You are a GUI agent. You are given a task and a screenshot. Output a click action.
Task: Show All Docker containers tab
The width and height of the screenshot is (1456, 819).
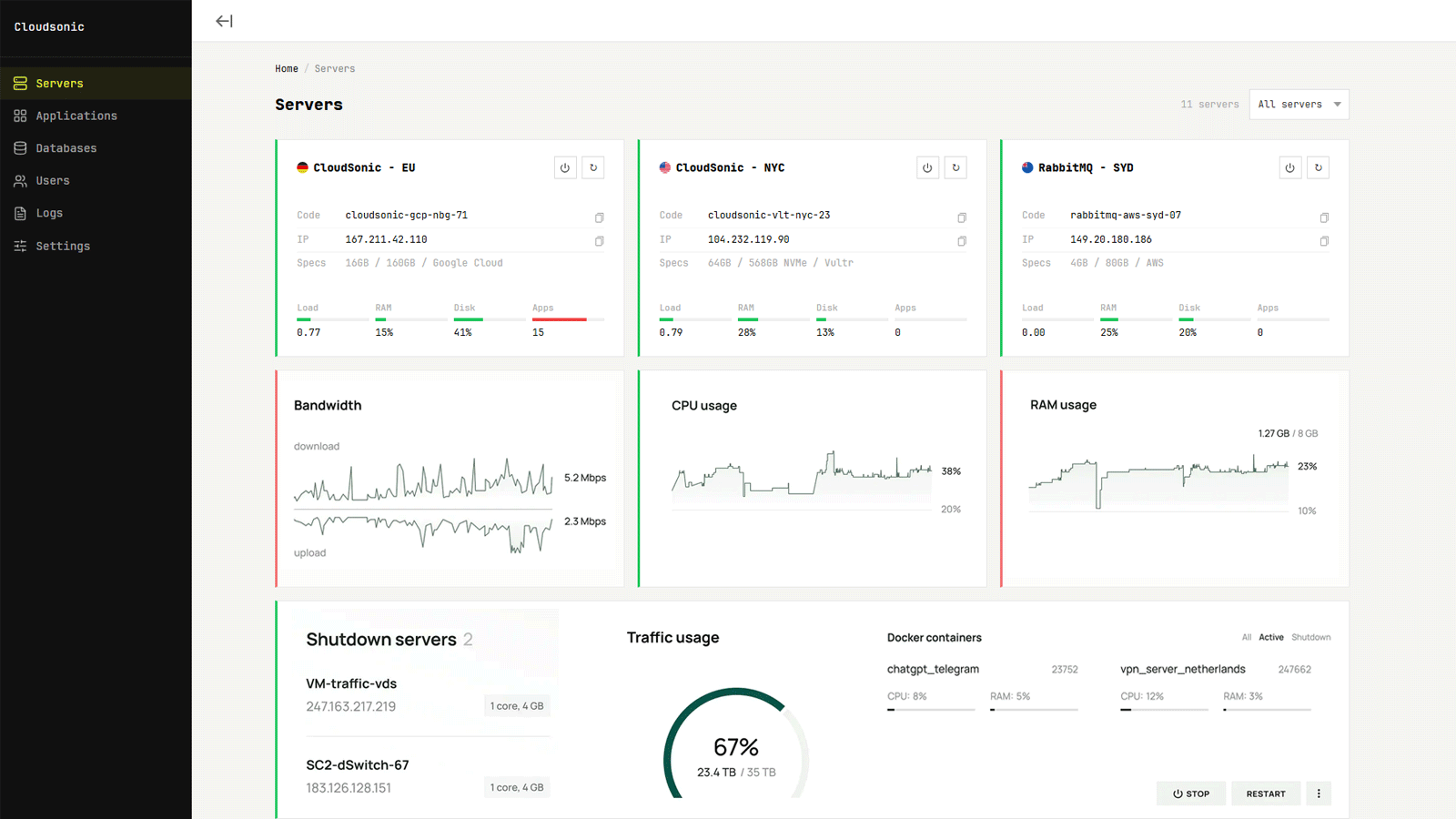pyautogui.click(x=1247, y=637)
